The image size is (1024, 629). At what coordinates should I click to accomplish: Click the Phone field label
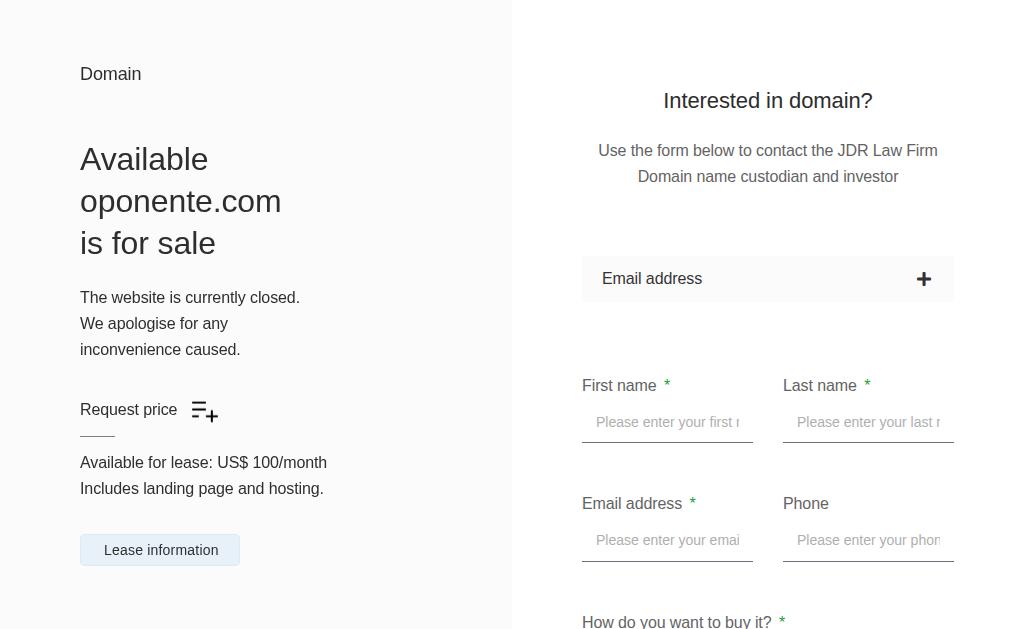(805, 504)
